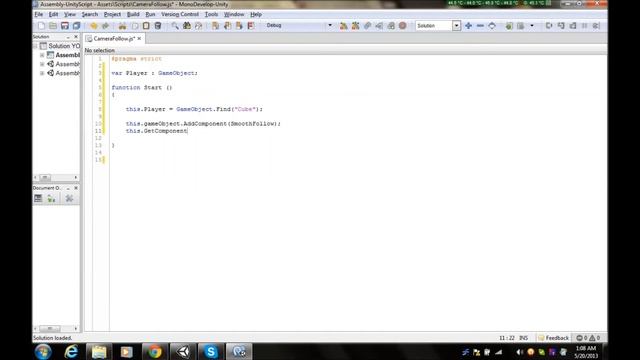Click the 'this.GetComponent' code line
The height and width of the screenshot is (360, 640).
pyautogui.click(x=156, y=131)
